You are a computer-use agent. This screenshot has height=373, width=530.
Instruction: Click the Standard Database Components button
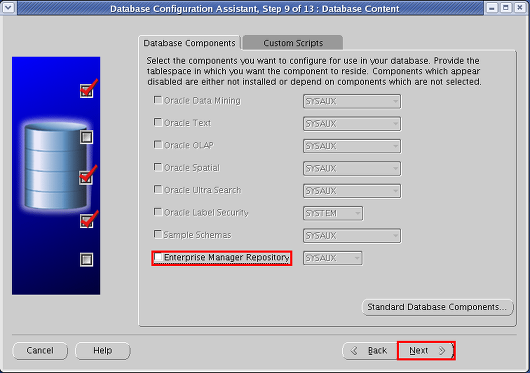coord(437,307)
